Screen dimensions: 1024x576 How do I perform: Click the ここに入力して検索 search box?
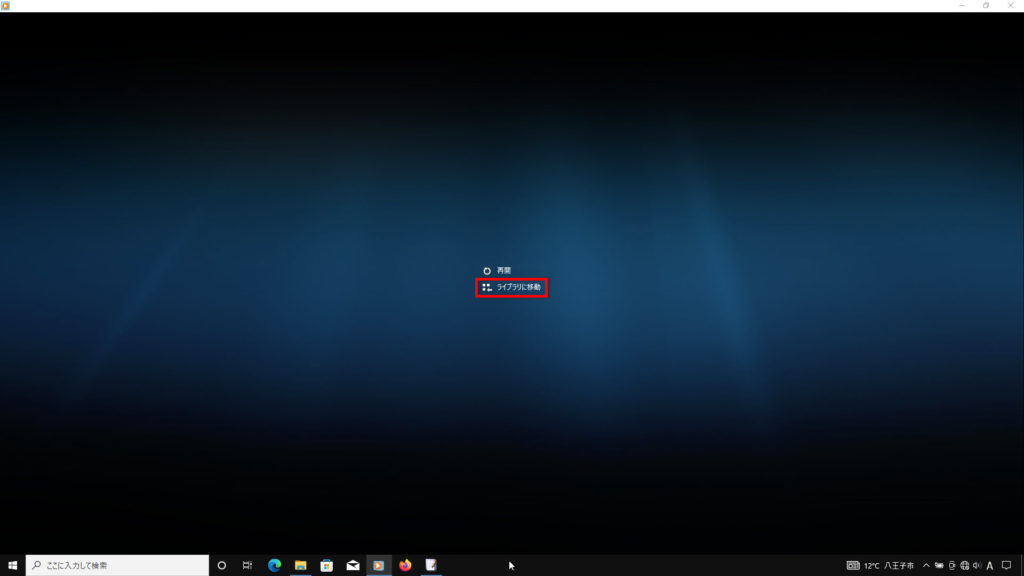pos(116,565)
